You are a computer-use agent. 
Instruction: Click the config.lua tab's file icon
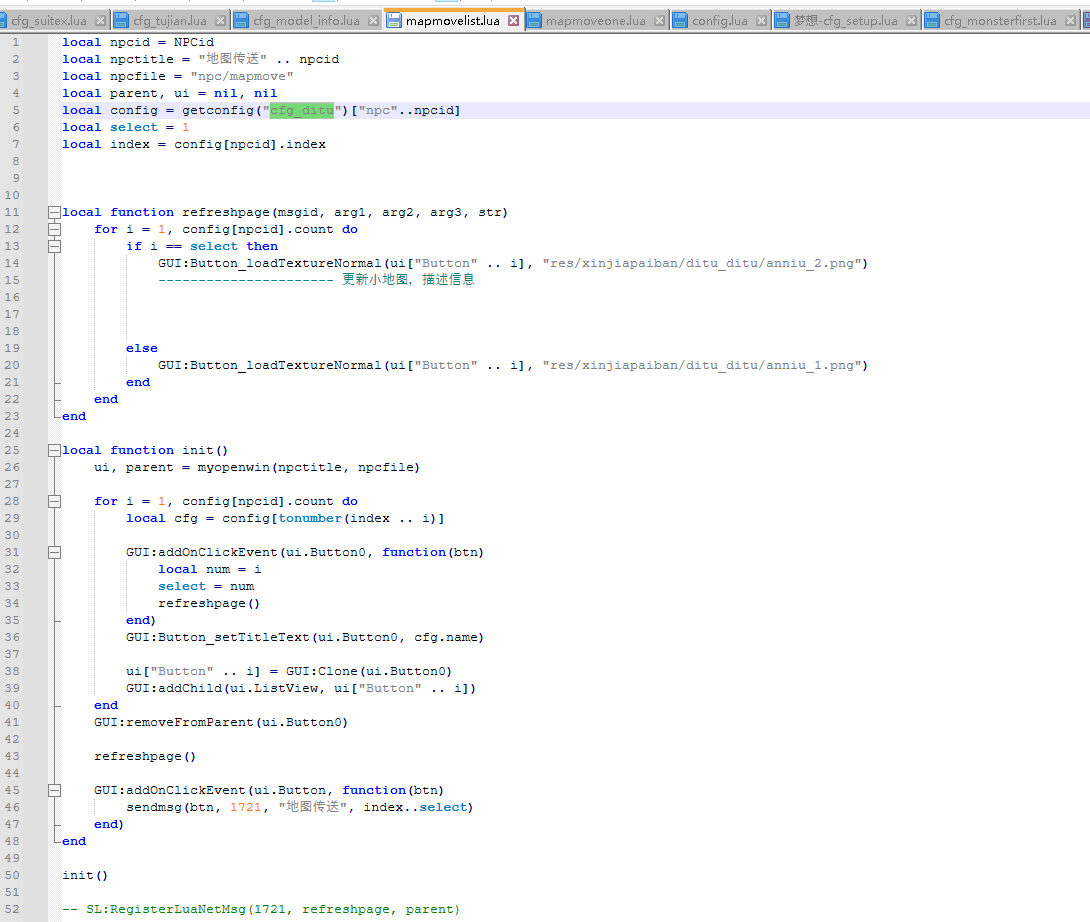click(x=680, y=21)
